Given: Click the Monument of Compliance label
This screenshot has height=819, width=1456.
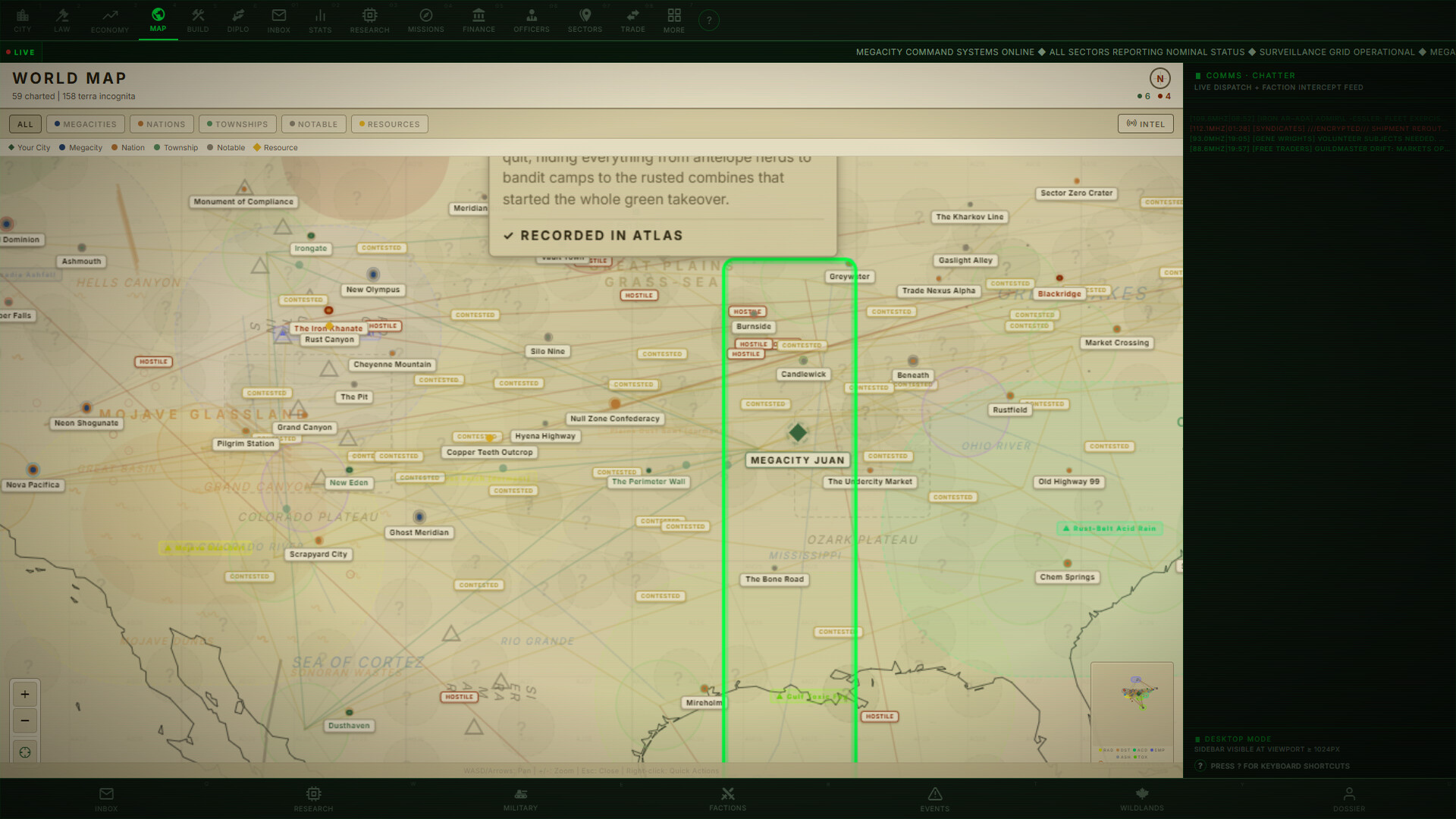Looking at the screenshot, I should point(243,202).
